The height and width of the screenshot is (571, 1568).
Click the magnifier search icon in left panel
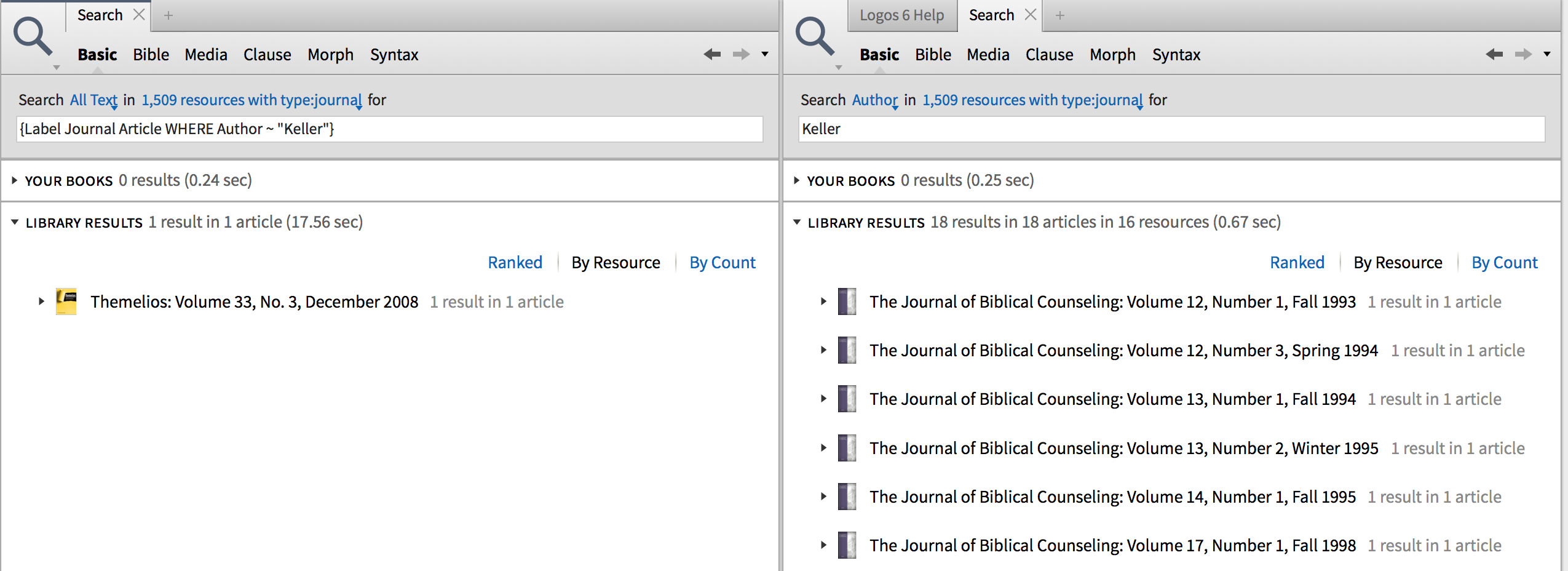pos(33,37)
